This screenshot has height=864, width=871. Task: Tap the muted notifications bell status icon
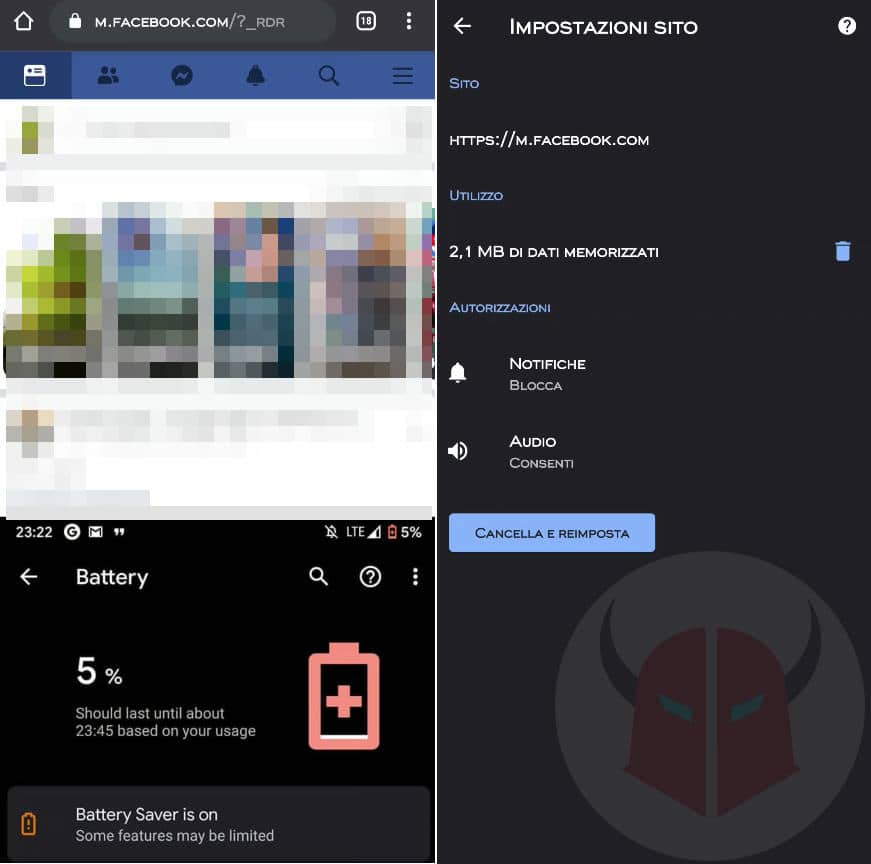[x=331, y=532]
